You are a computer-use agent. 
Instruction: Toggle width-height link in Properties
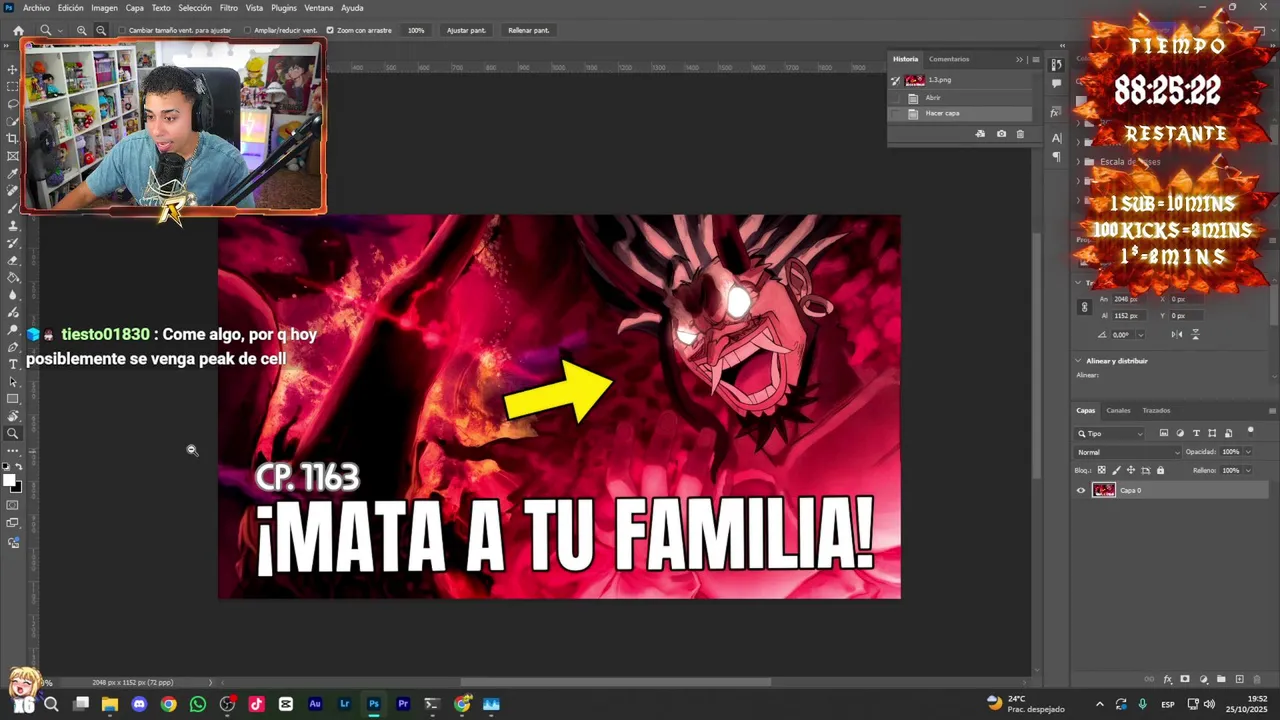[x=1084, y=307]
